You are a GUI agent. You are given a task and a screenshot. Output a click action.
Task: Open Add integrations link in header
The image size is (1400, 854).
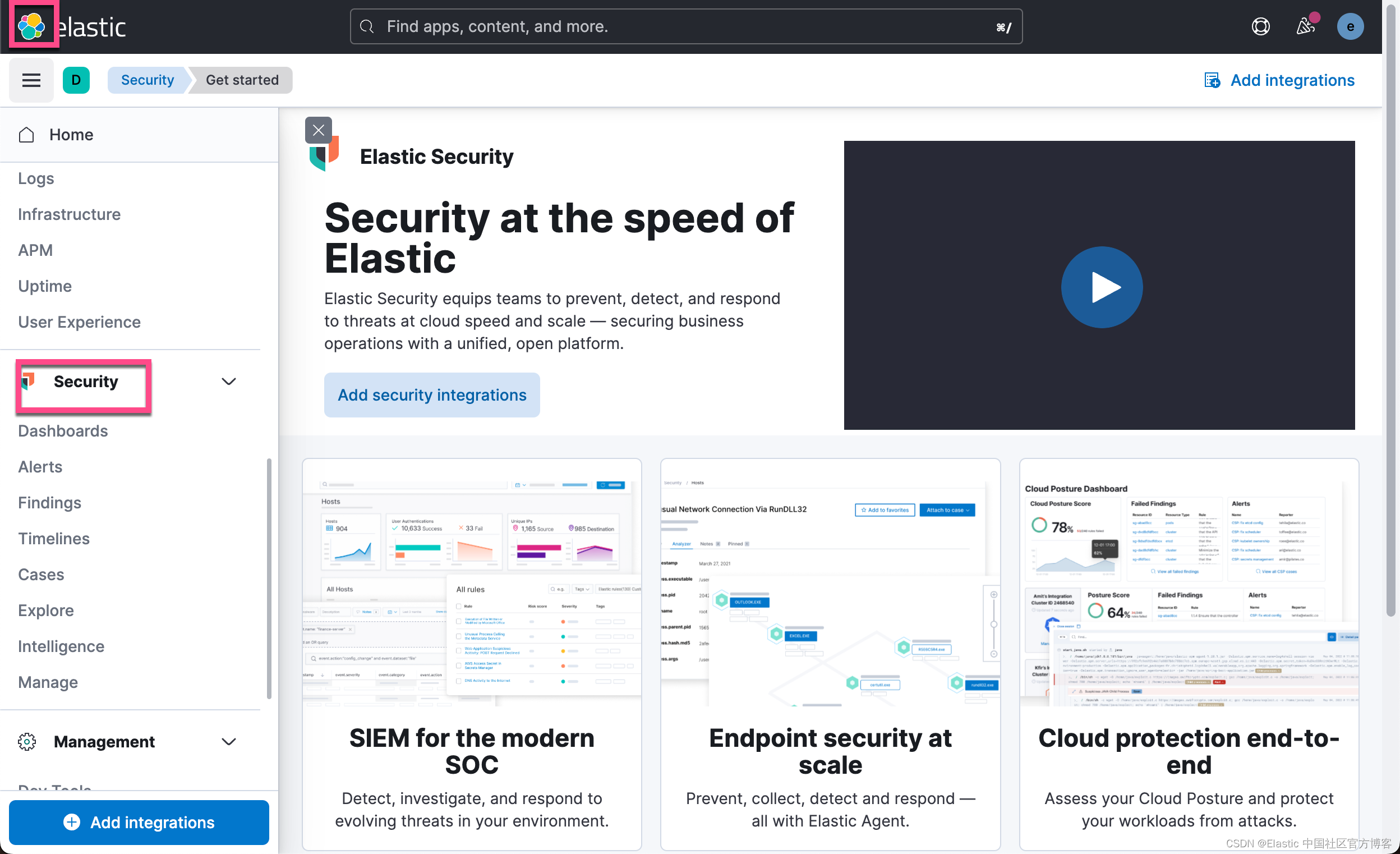(x=1279, y=80)
